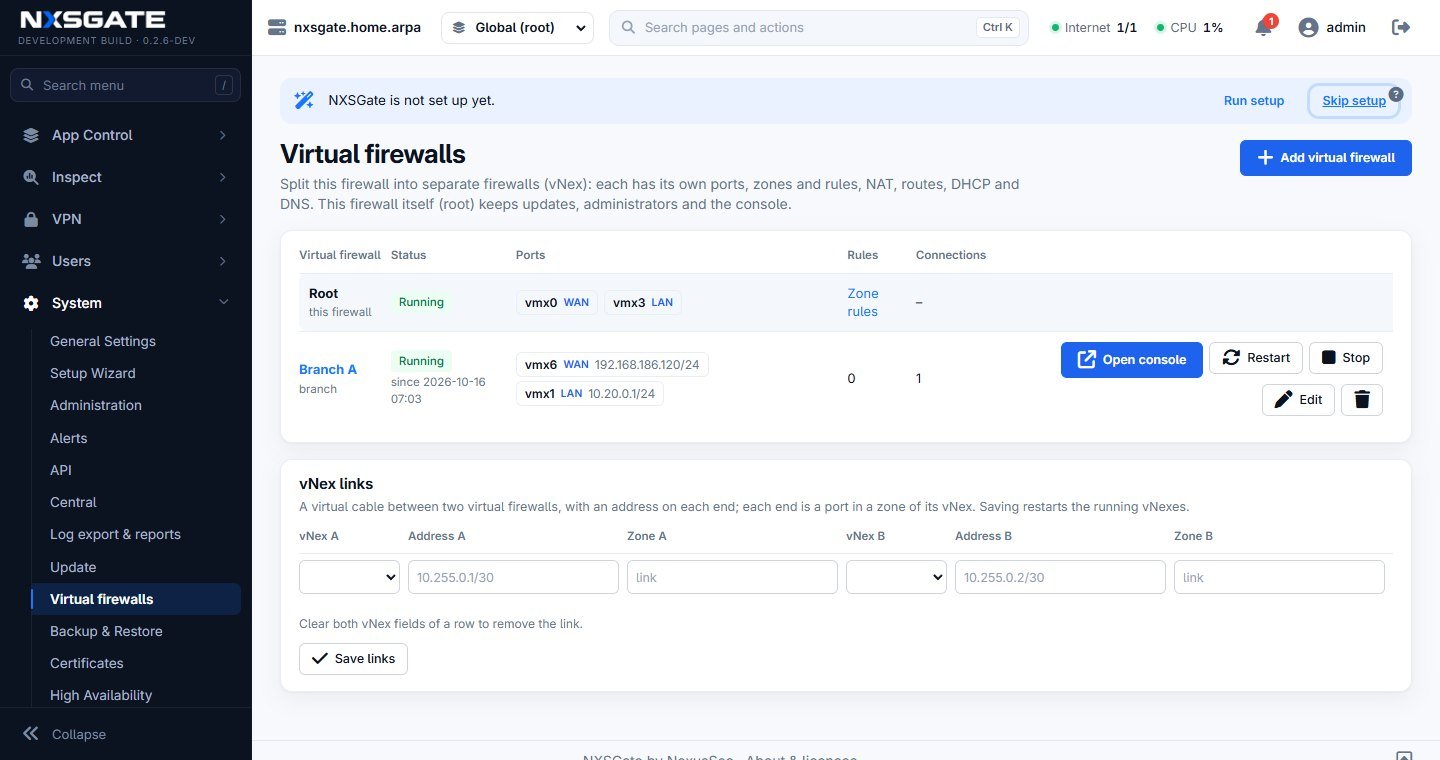Open the Branch A firewall link
Image resolution: width=1440 pixels, height=760 pixels.
point(328,369)
